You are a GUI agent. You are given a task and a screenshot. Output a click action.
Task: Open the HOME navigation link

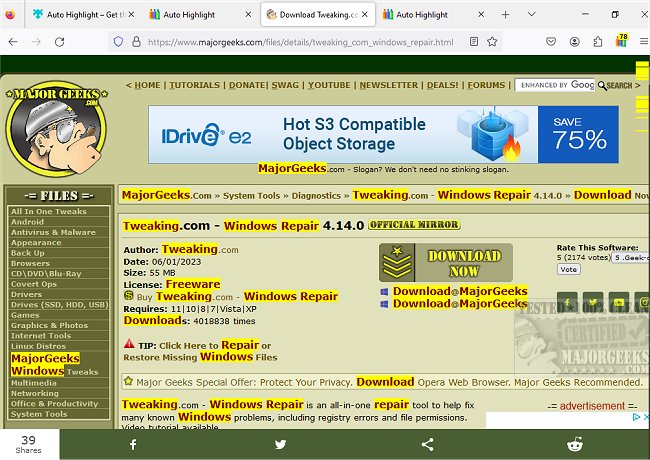[x=147, y=85]
